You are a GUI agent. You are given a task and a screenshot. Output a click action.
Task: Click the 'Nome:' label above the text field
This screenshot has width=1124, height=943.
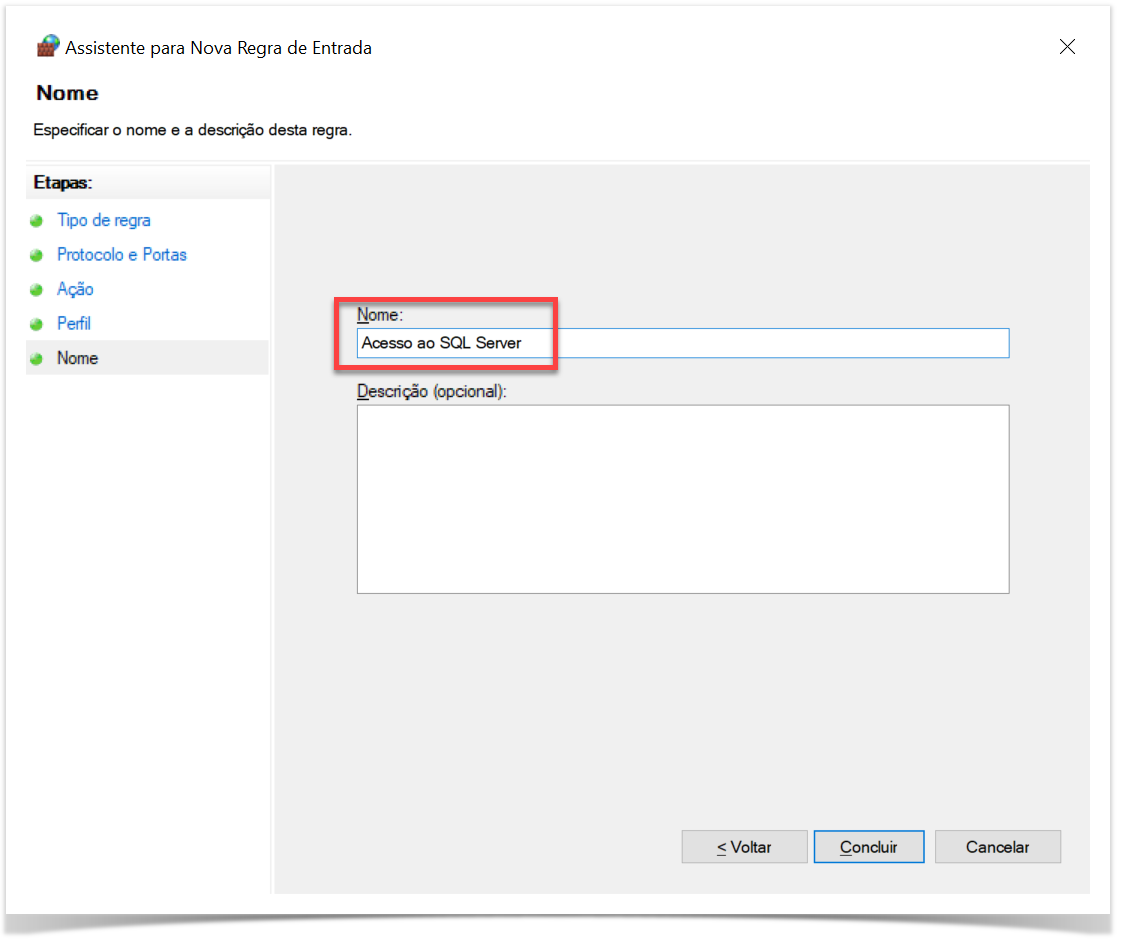coord(379,315)
